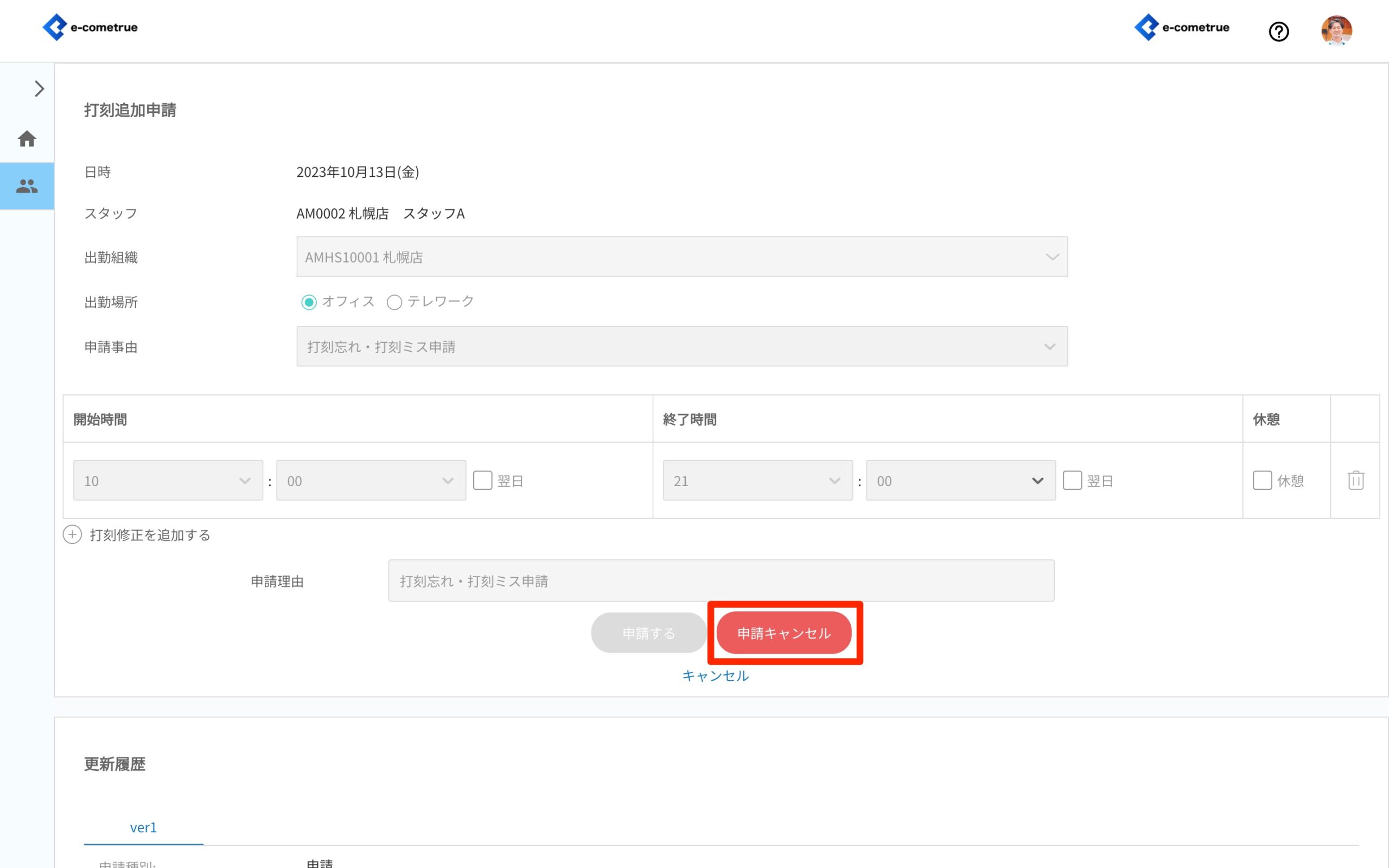
Task: Click the plus icon to add 打刻修正
Action: [72, 534]
